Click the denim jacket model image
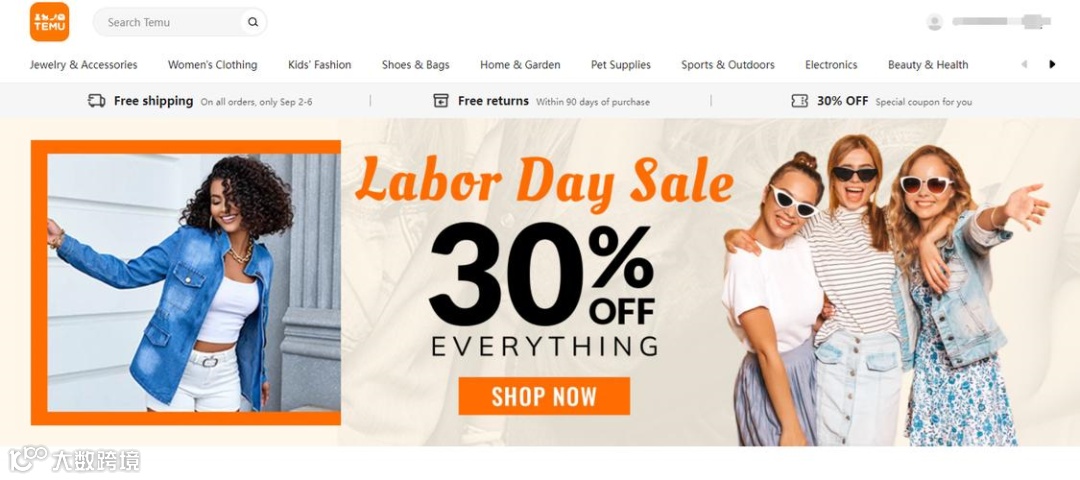Screen dimensions: 1080x480 coord(186,282)
